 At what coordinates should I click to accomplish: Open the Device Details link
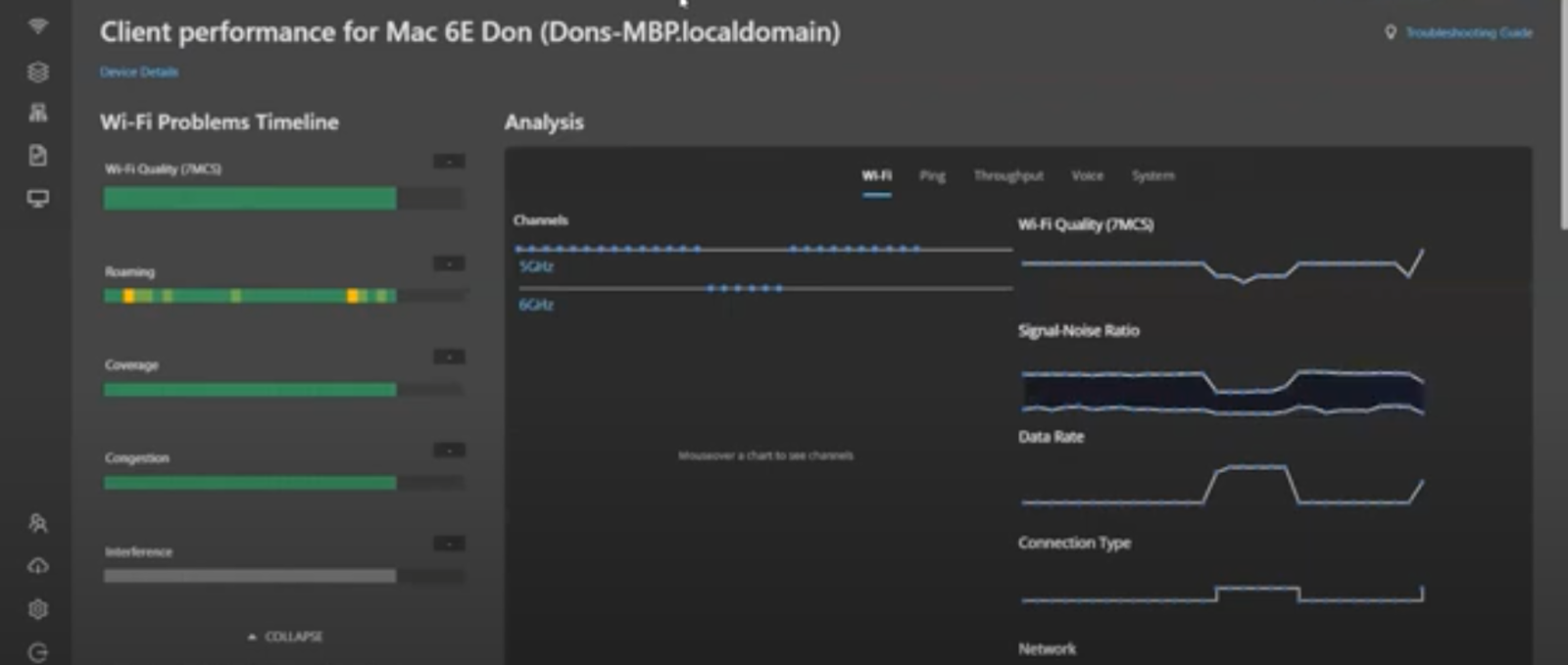point(139,71)
